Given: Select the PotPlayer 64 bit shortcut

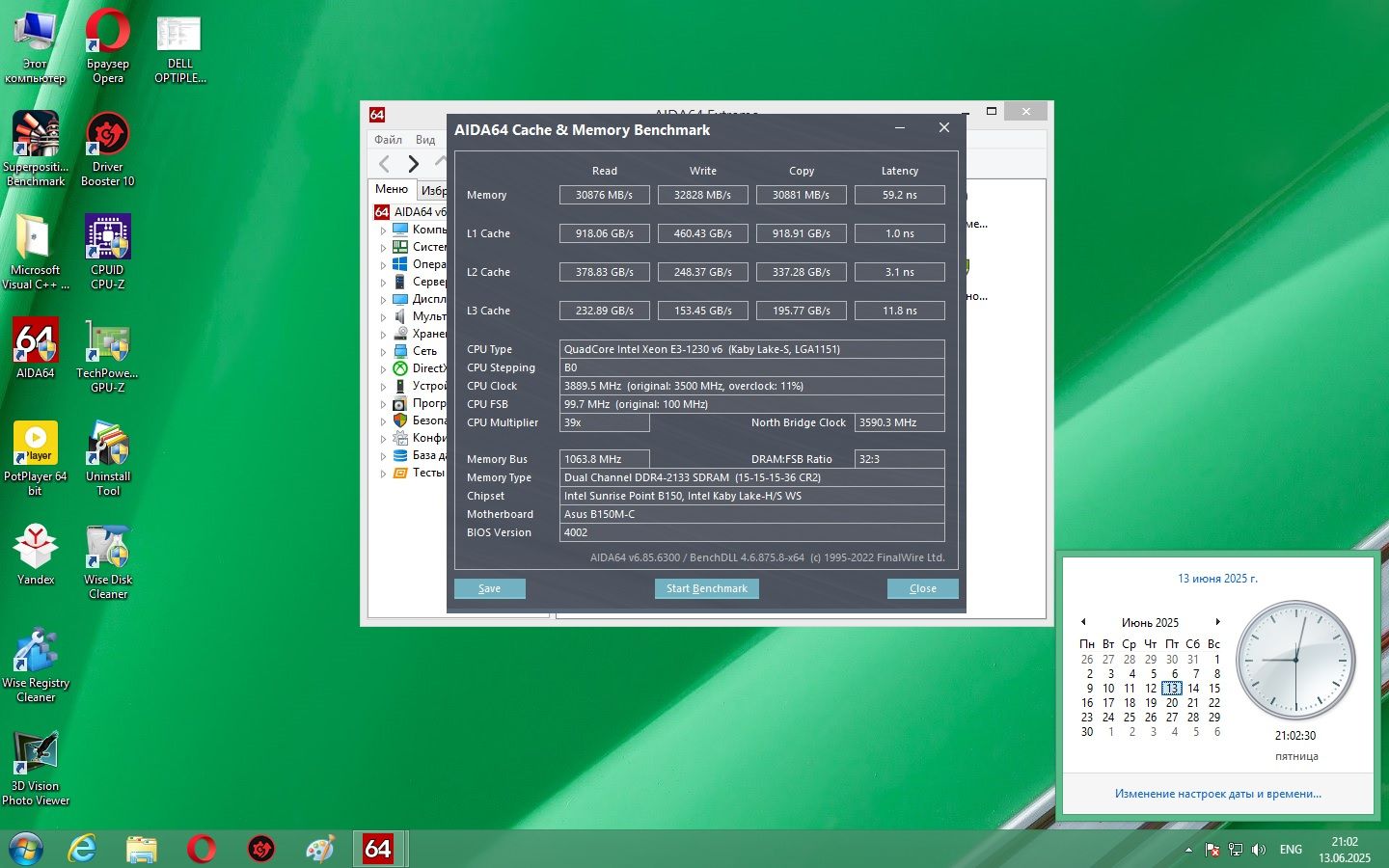Looking at the screenshot, I should pyautogui.click(x=36, y=457).
